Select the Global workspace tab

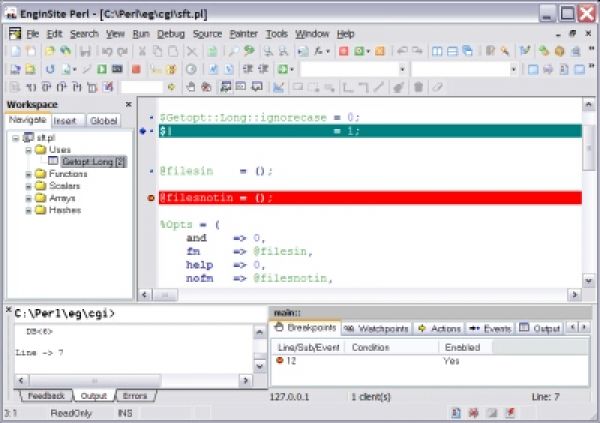coord(103,121)
